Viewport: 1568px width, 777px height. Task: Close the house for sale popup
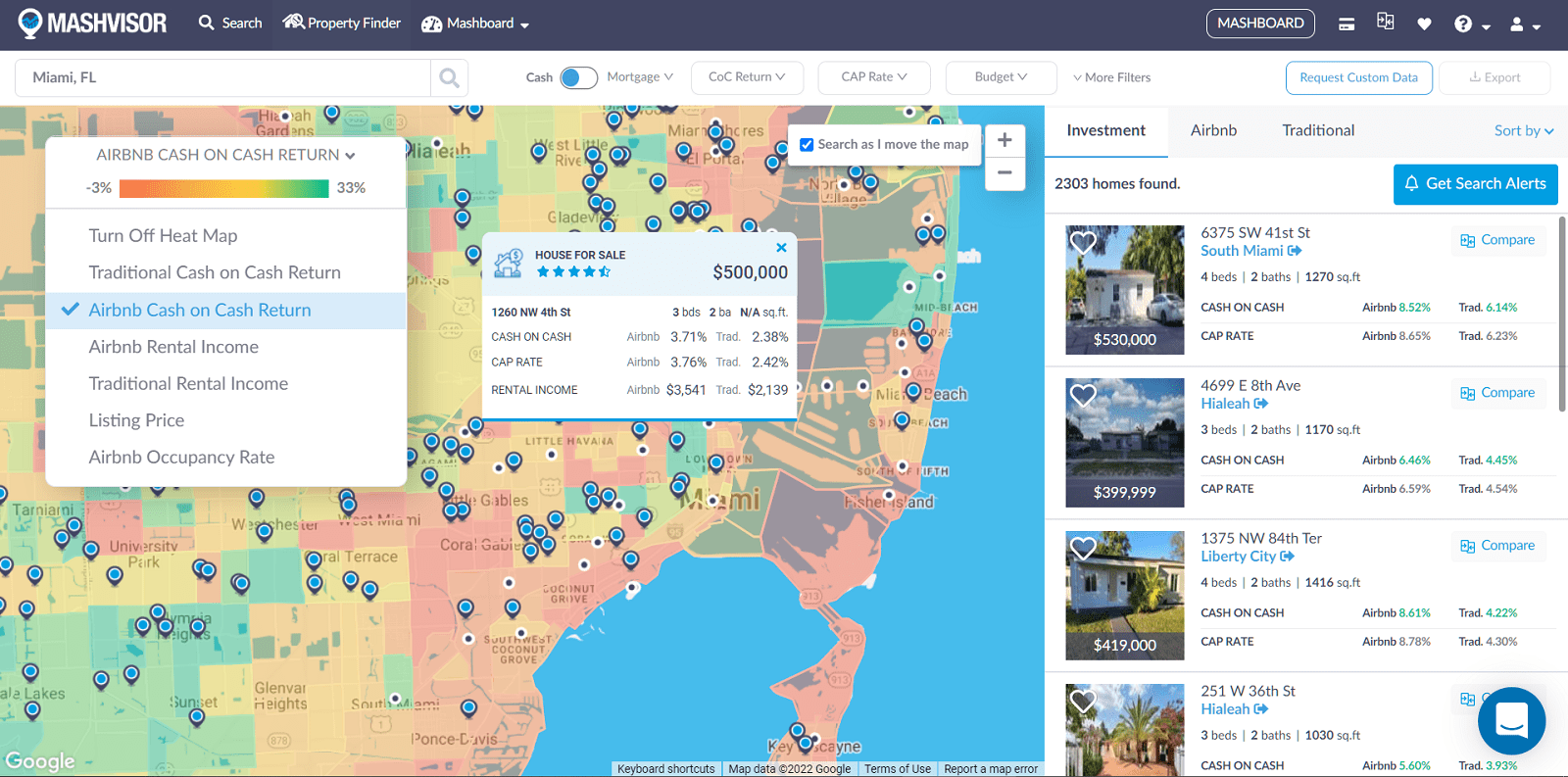tap(781, 248)
